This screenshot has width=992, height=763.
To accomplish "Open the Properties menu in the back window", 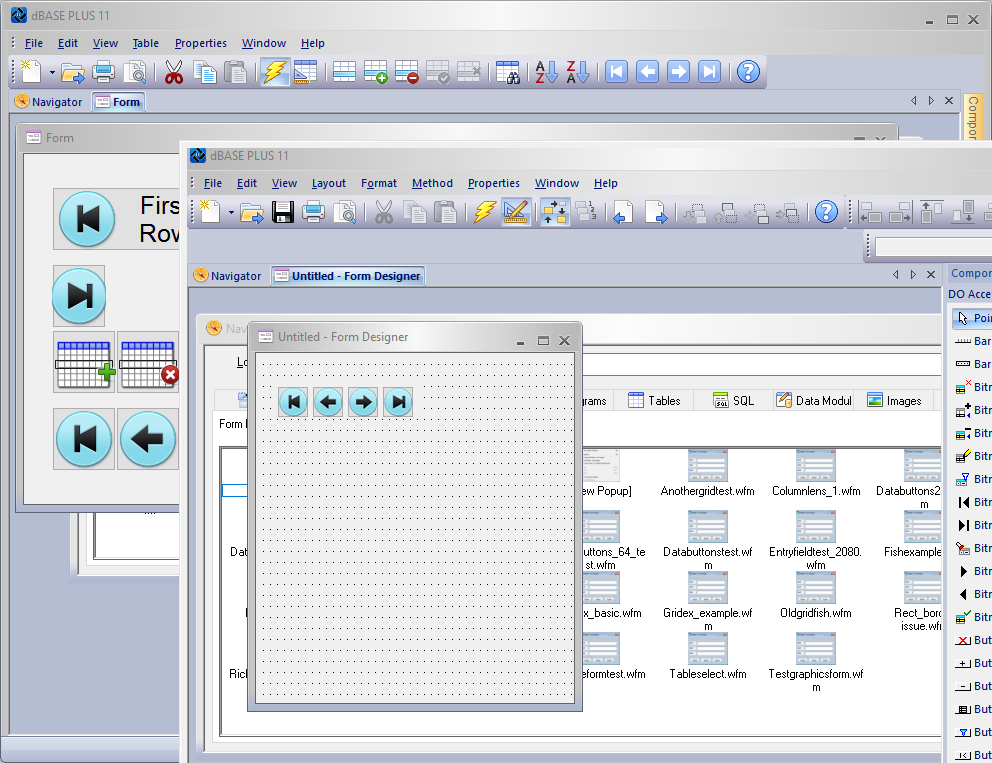I will coord(201,43).
